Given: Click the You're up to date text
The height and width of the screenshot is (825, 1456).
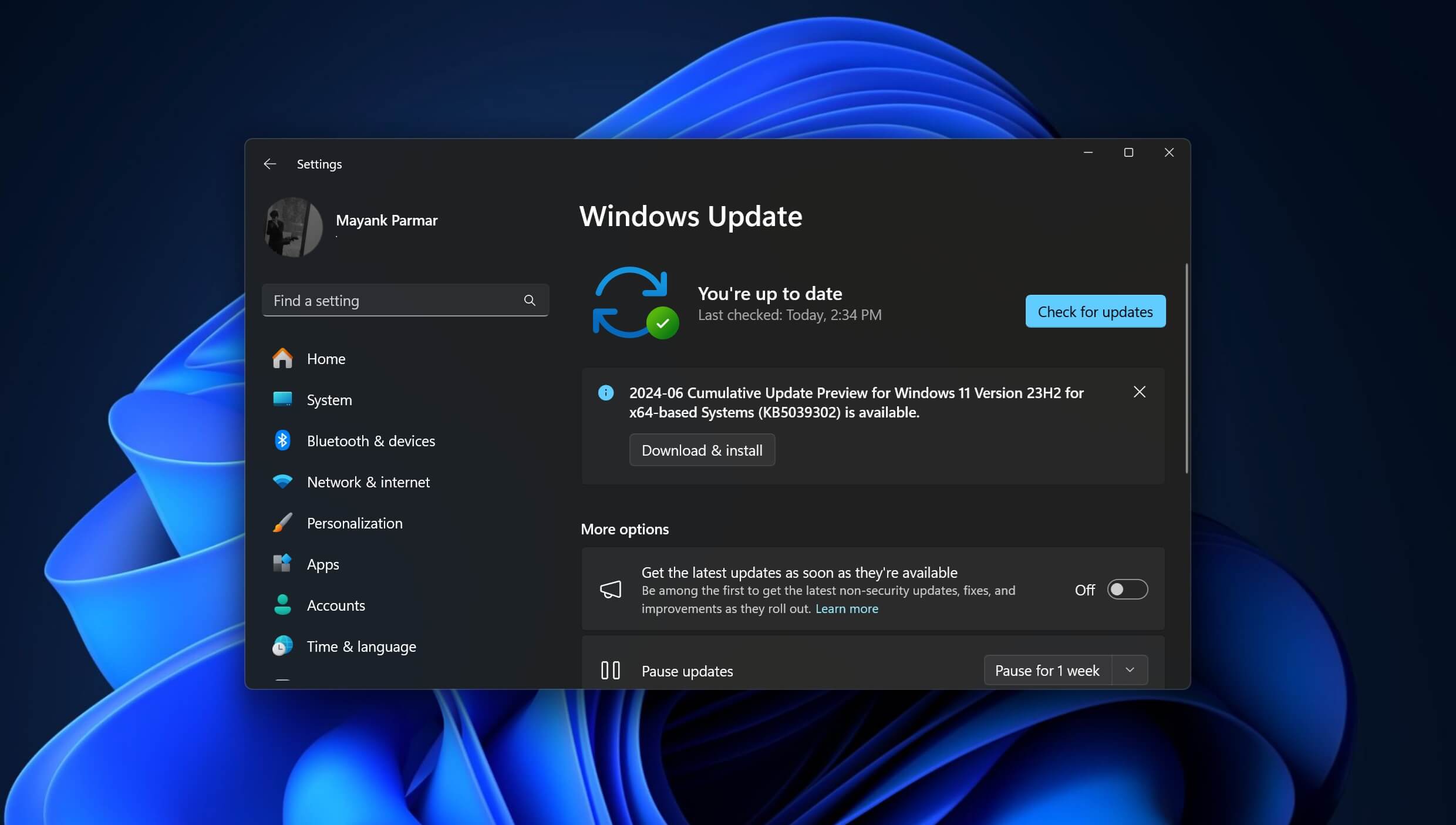Looking at the screenshot, I should (x=770, y=294).
